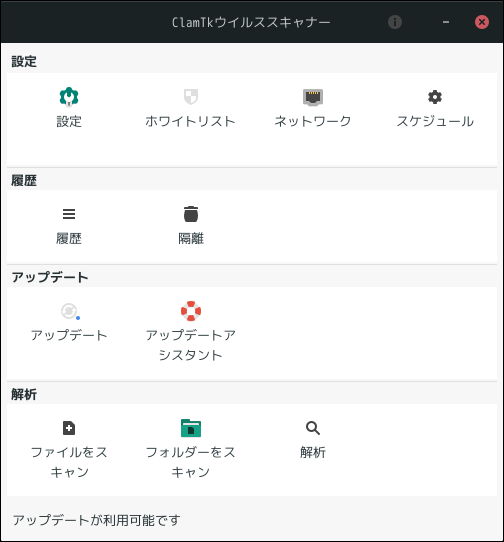Open the スケジュール gear icon
The height and width of the screenshot is (542, 504).
pos(435,97)
